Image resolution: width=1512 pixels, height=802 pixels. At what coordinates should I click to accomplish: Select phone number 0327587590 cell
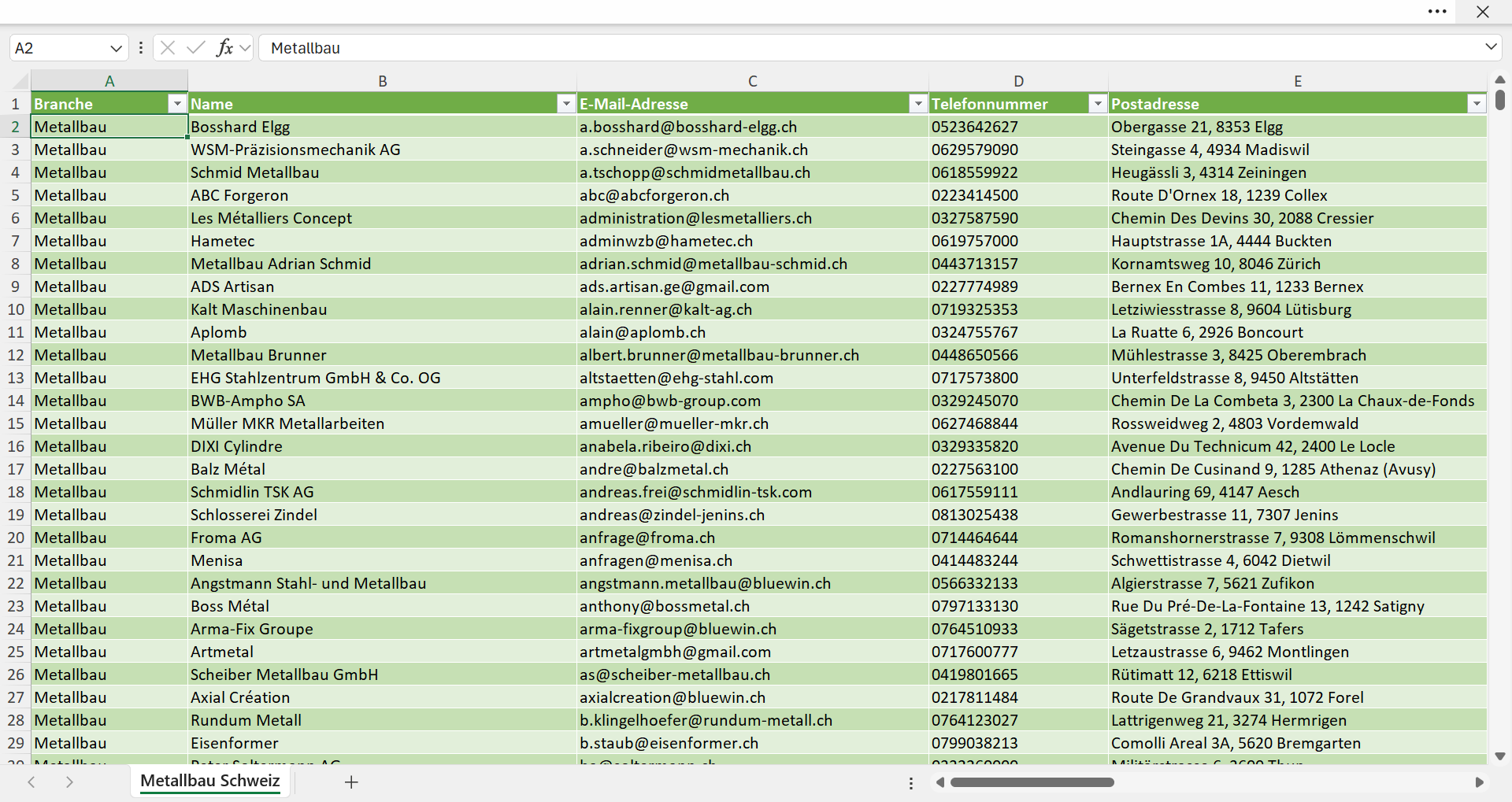click(x=1019, y=218)
